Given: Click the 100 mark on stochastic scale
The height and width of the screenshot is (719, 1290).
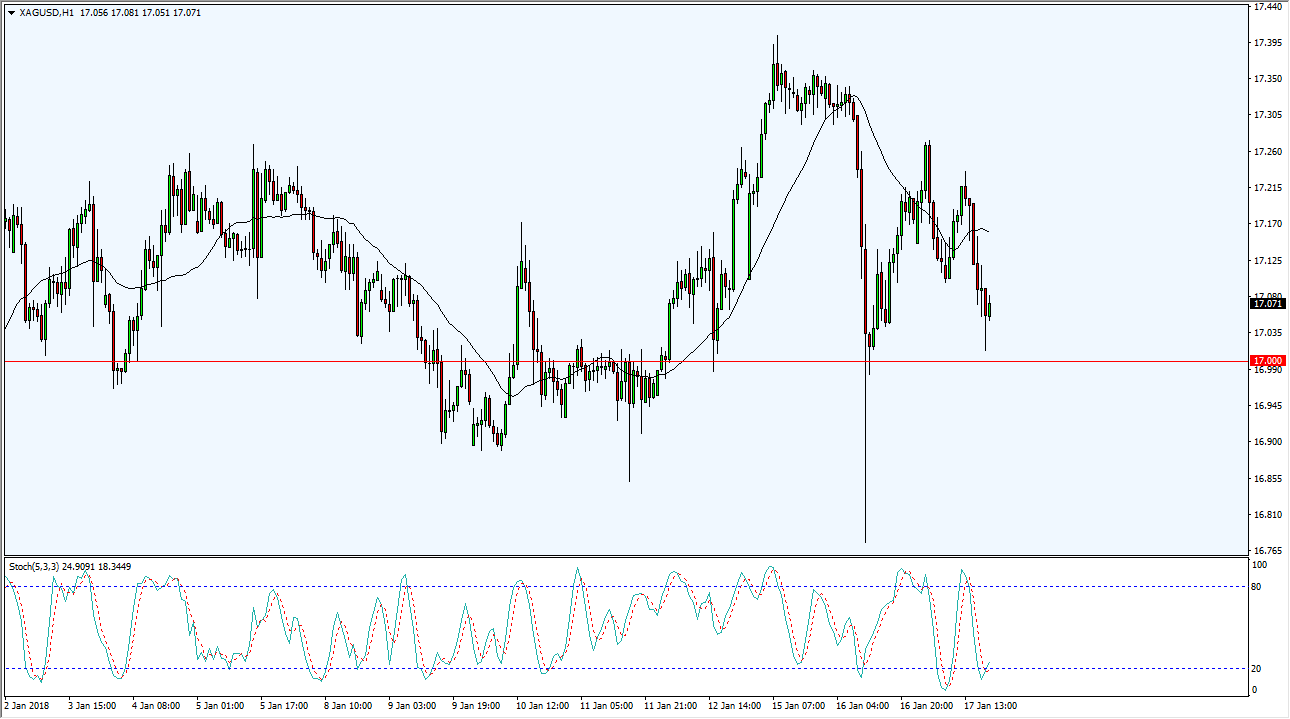Looking at the screenshot, I should [x=1261, y=565].
